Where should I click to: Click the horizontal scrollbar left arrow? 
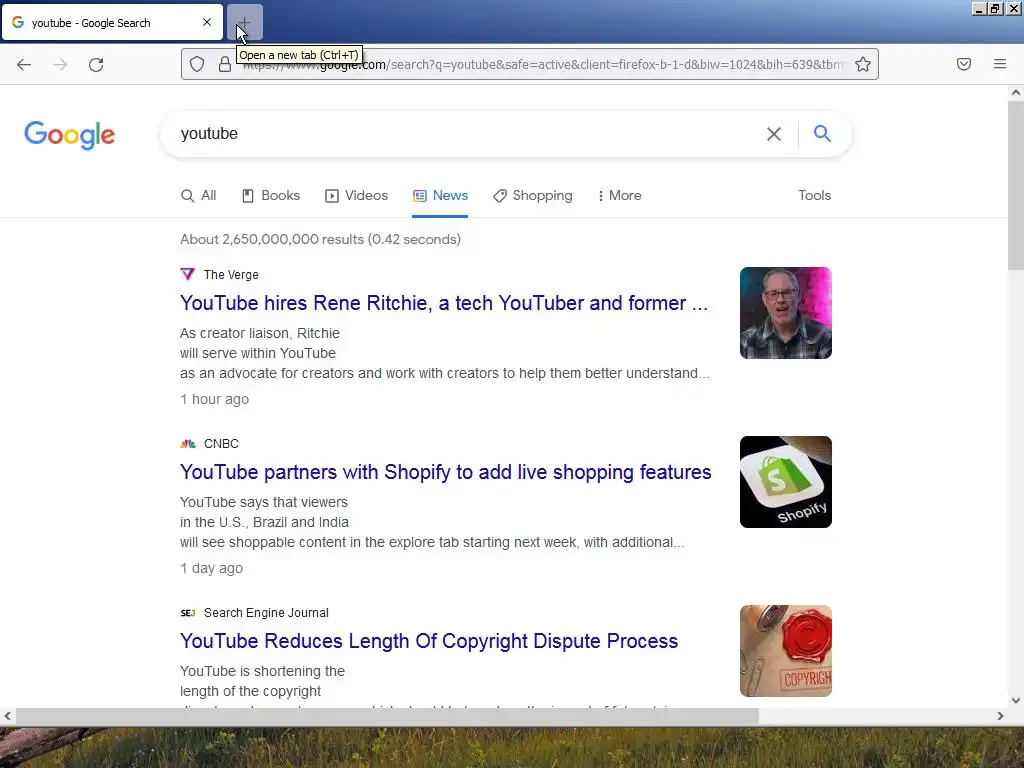[x=7, y=716]
